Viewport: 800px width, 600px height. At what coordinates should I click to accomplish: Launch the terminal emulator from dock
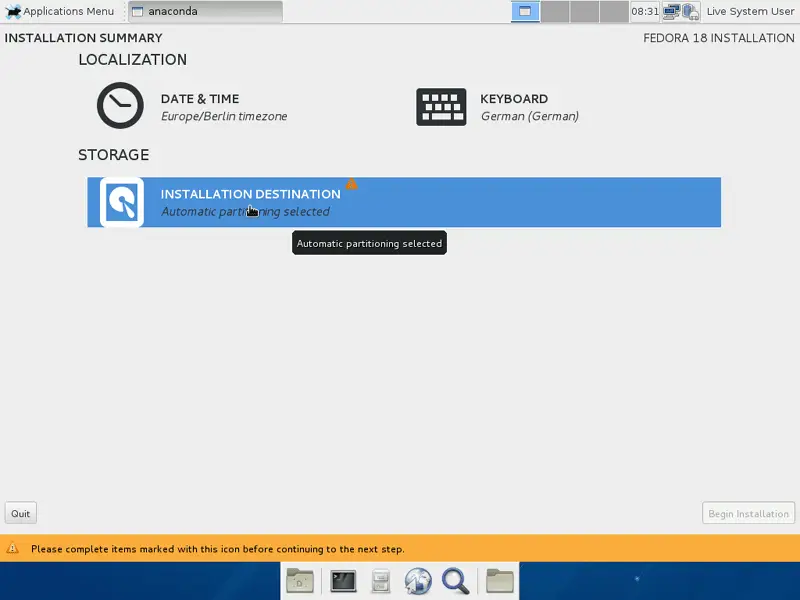pos(343,581)
